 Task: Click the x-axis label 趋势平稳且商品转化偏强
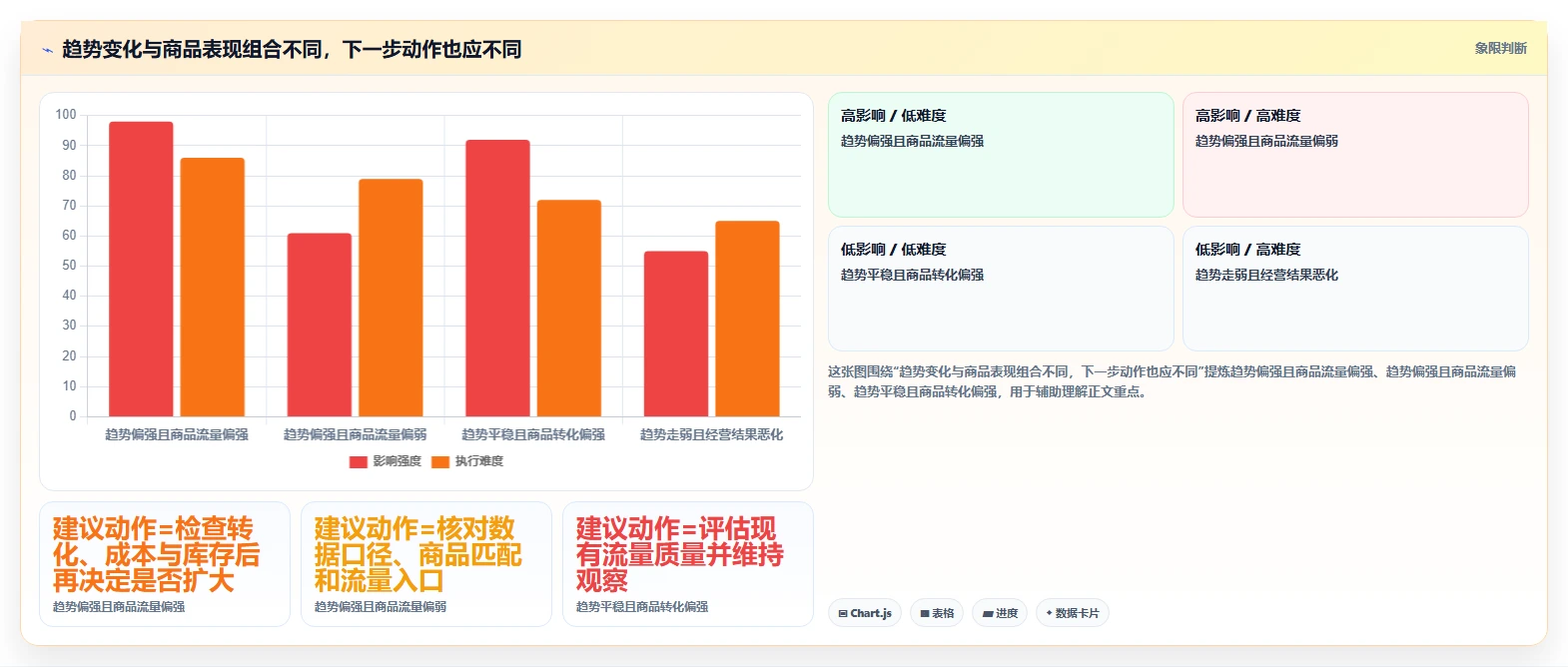[x=533, y=434]
